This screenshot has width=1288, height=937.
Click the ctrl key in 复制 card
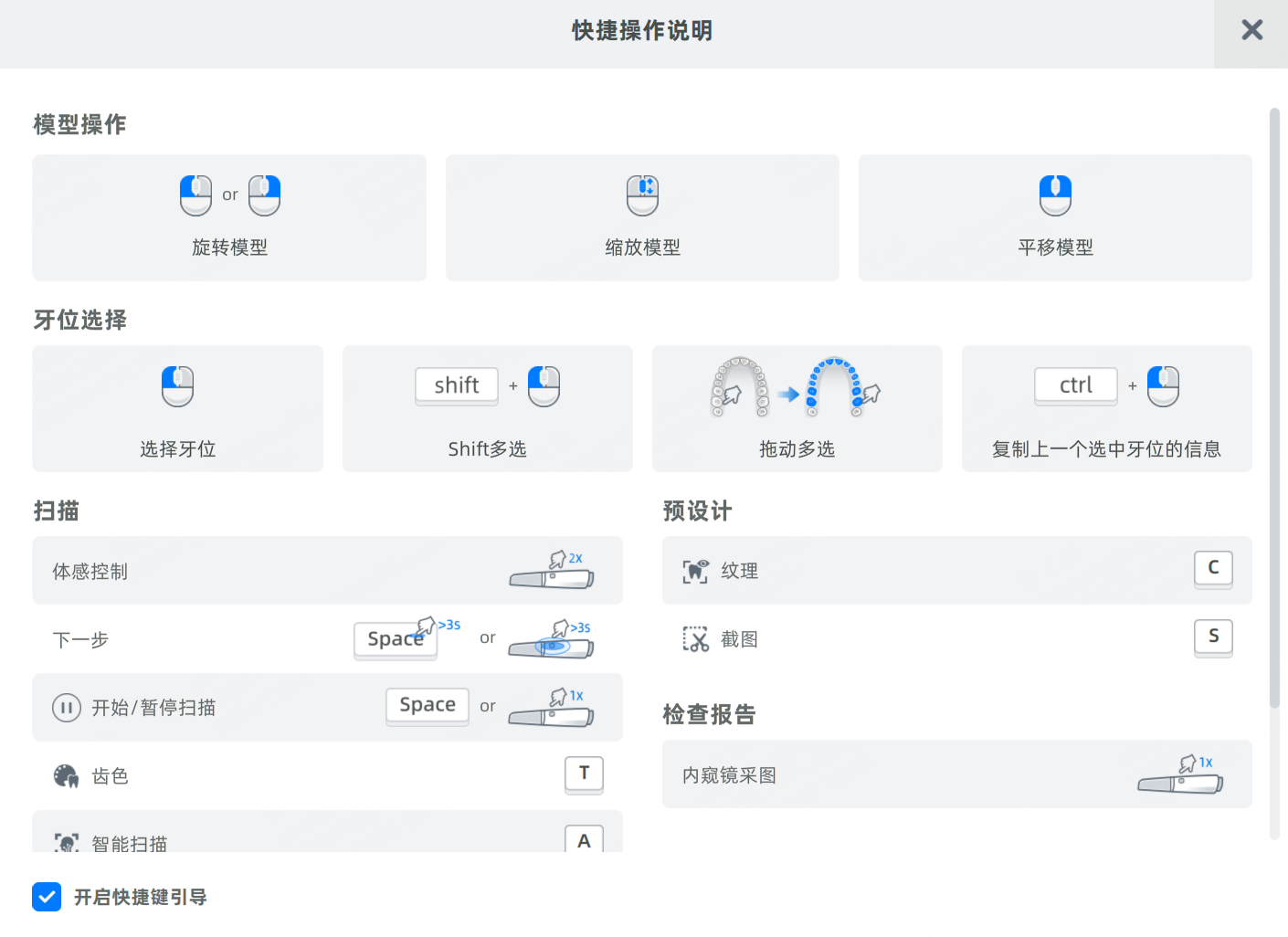tap(1076, 385)
